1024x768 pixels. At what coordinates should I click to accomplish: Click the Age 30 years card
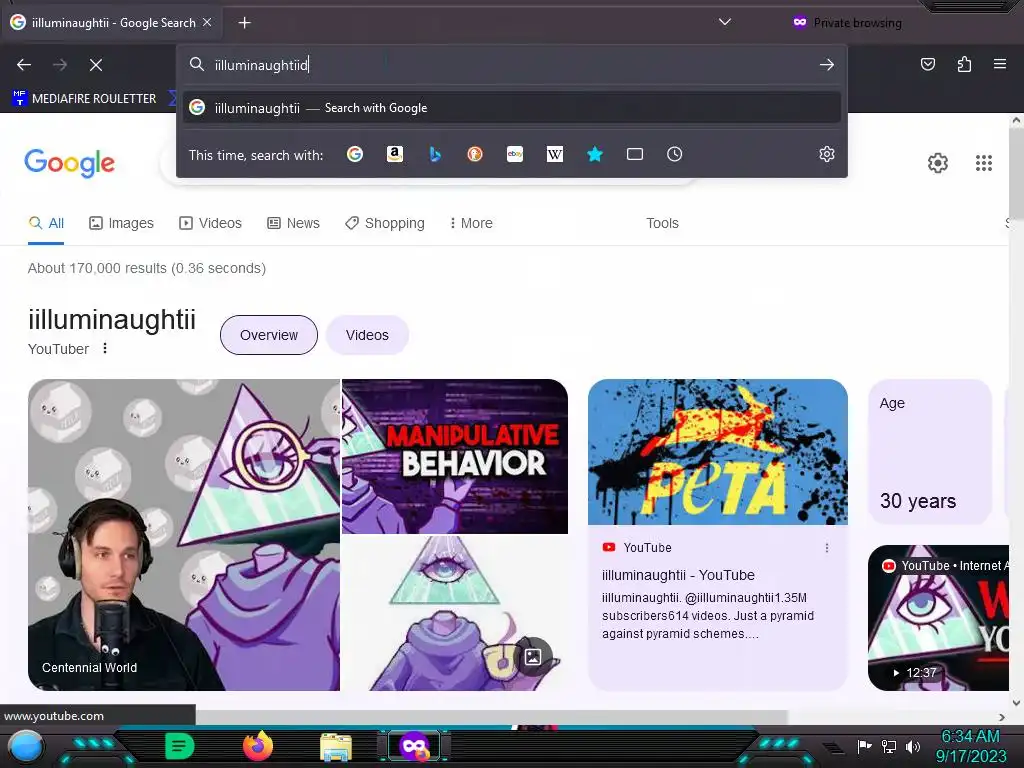930,452
